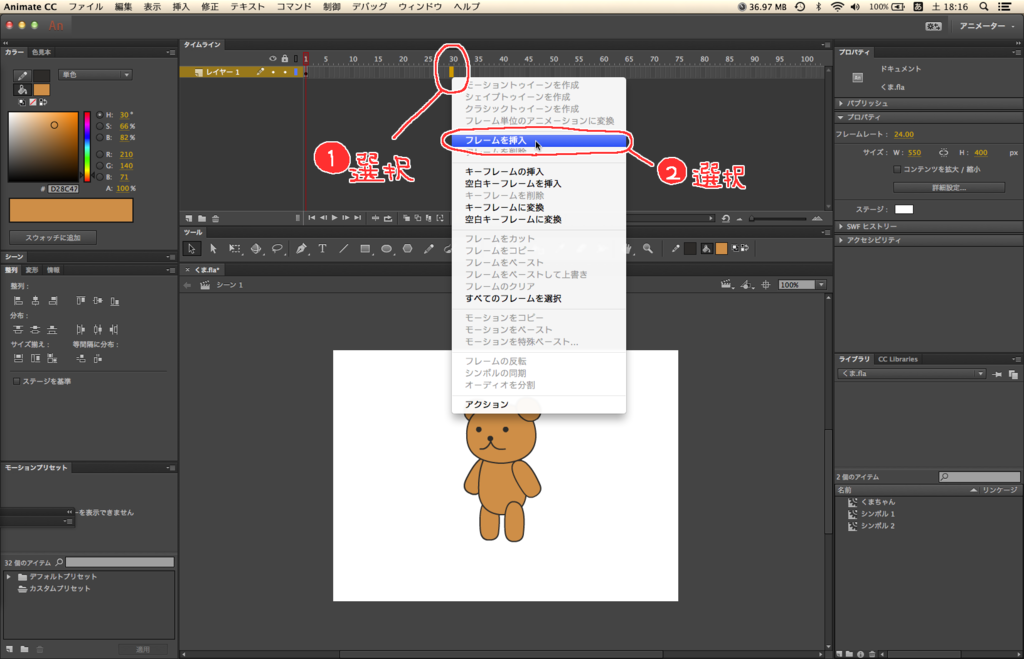
Task: Click the edit scene clapperboard icon
Action: click(x=726, y=285)
